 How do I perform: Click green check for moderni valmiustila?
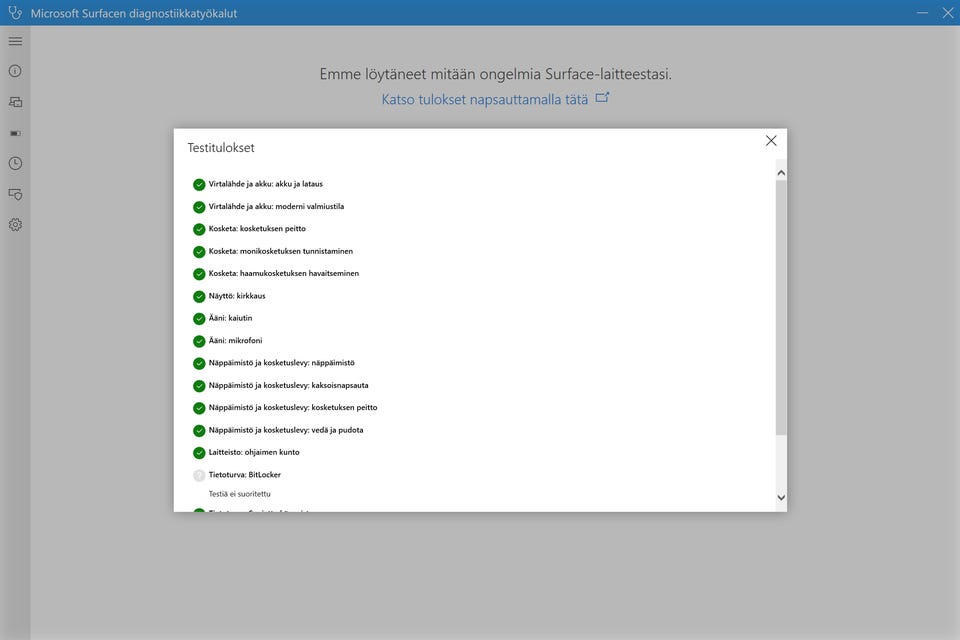point(199,207)
